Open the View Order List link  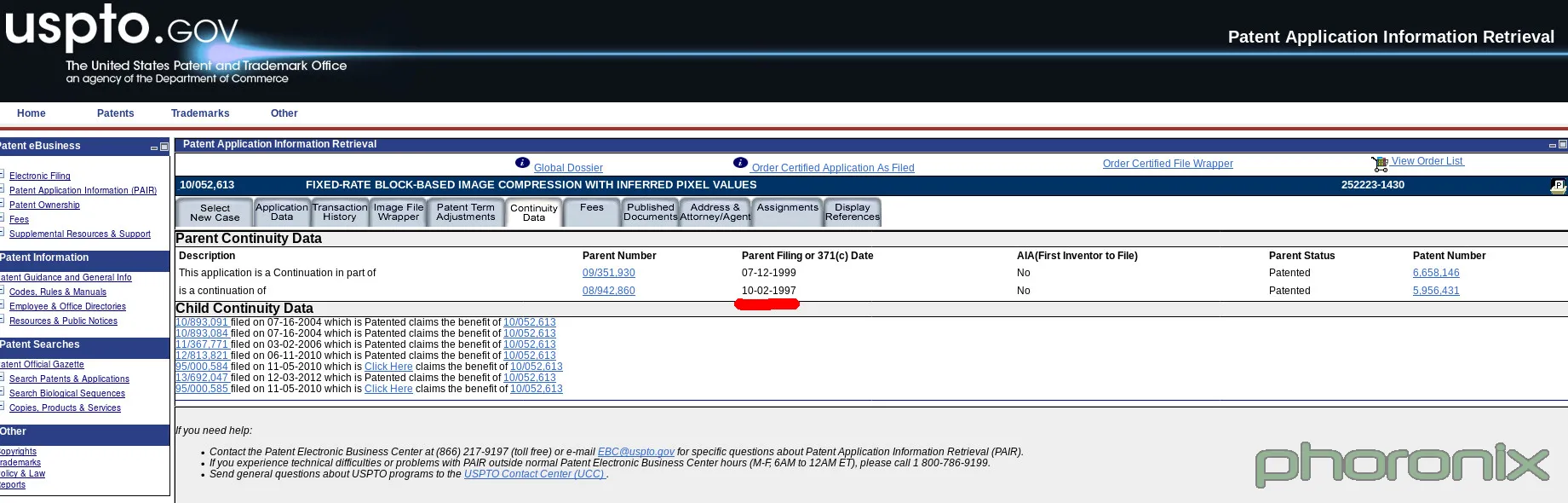[1427, 161]
